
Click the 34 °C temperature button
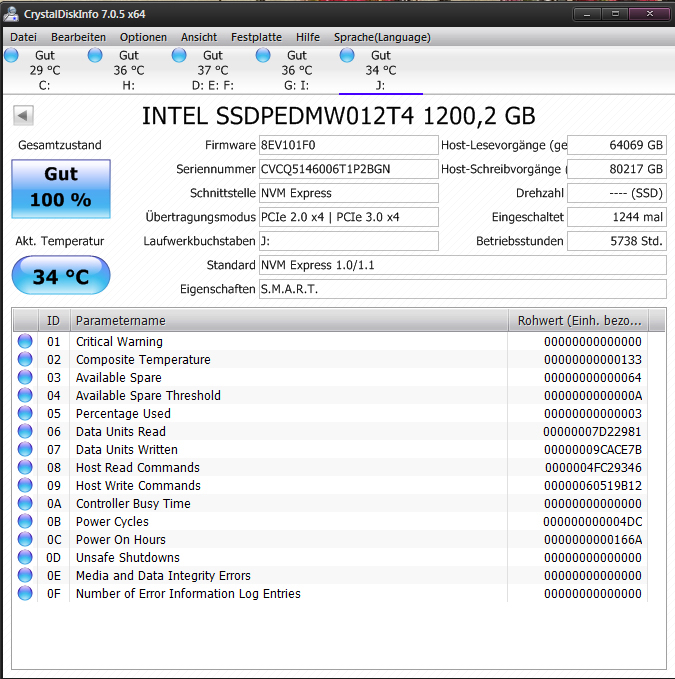pos(61,276)
